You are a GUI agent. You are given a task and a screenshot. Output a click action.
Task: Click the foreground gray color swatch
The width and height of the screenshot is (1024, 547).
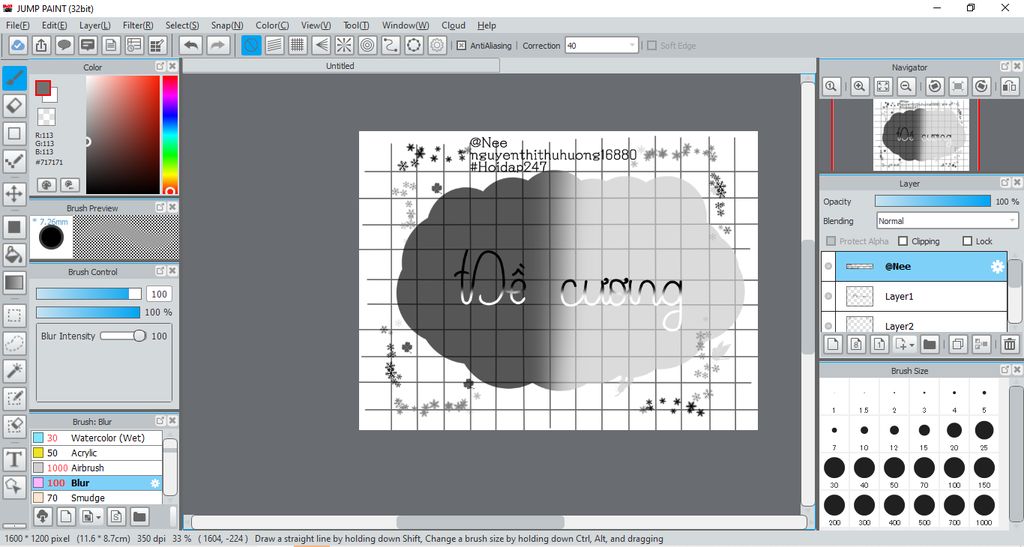pos(43,88)
